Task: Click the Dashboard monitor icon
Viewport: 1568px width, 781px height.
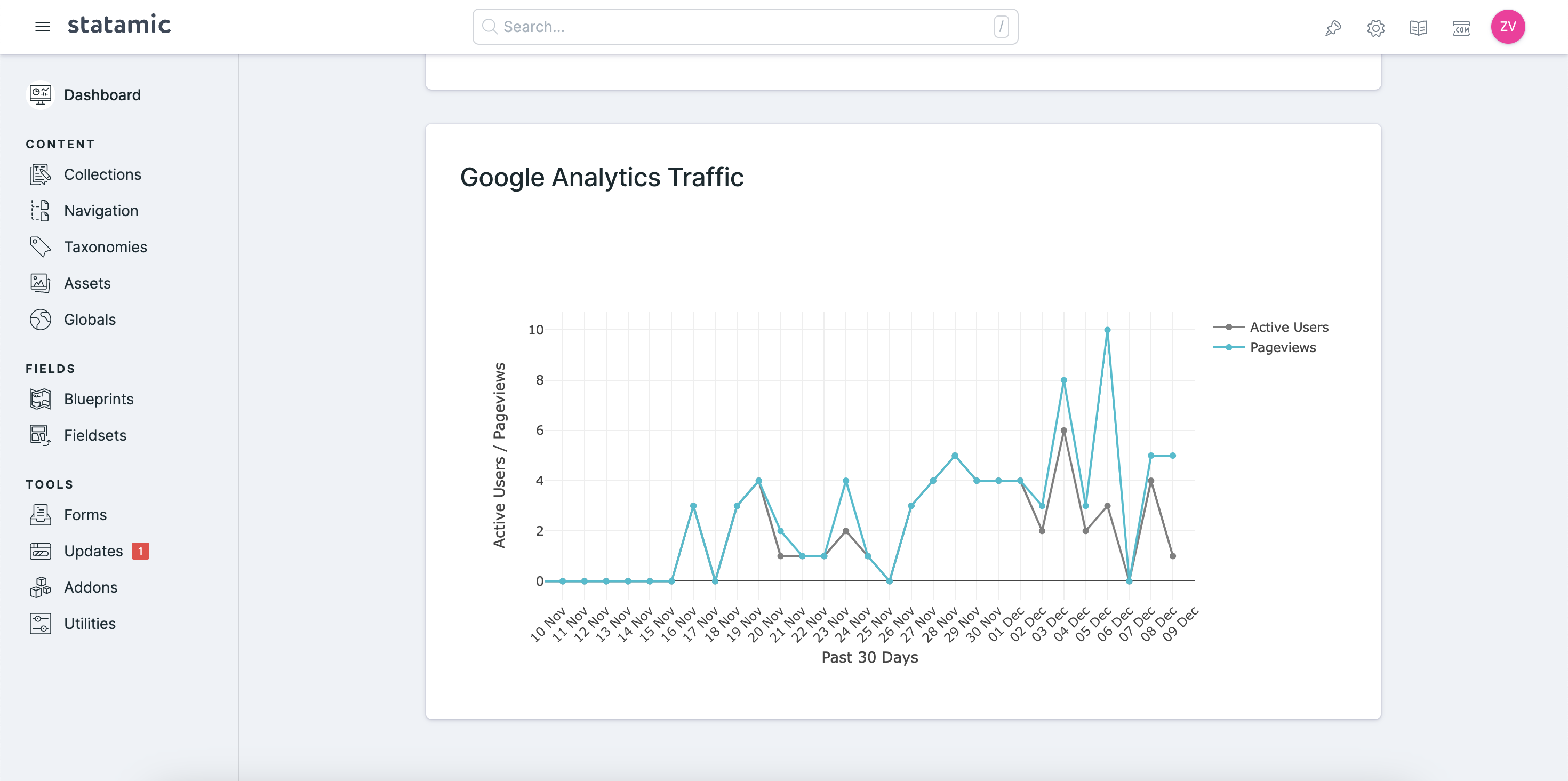Action: click(40, 94)
